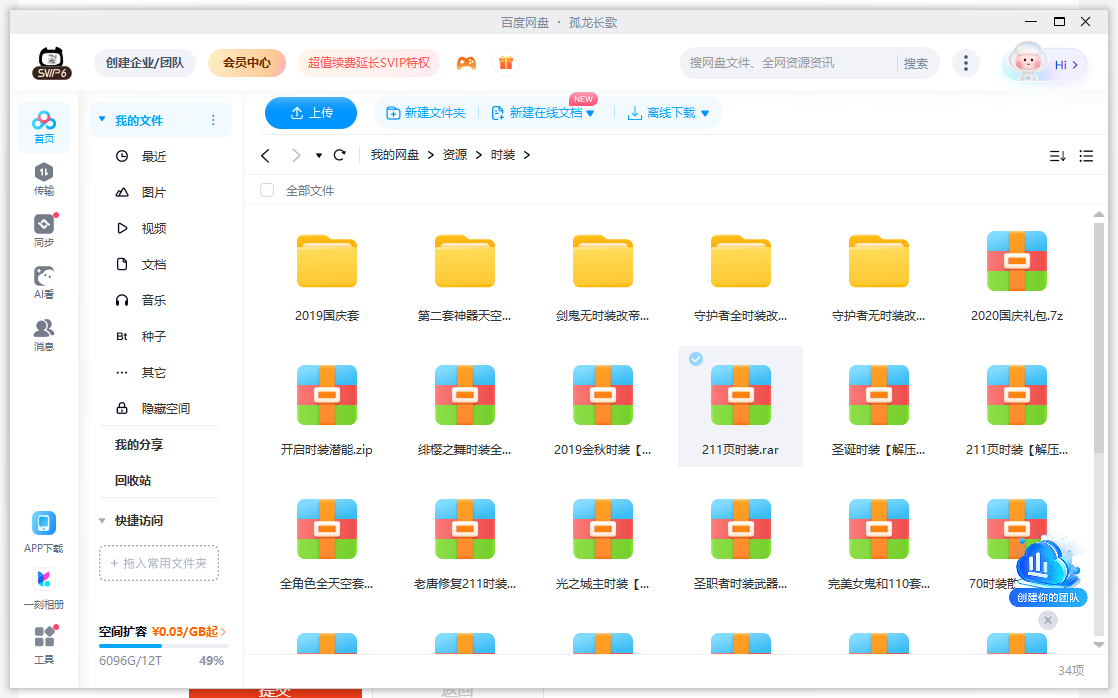Click the blue 上传 button
This screenshot has height=698, width=1118.
[311, 113]
